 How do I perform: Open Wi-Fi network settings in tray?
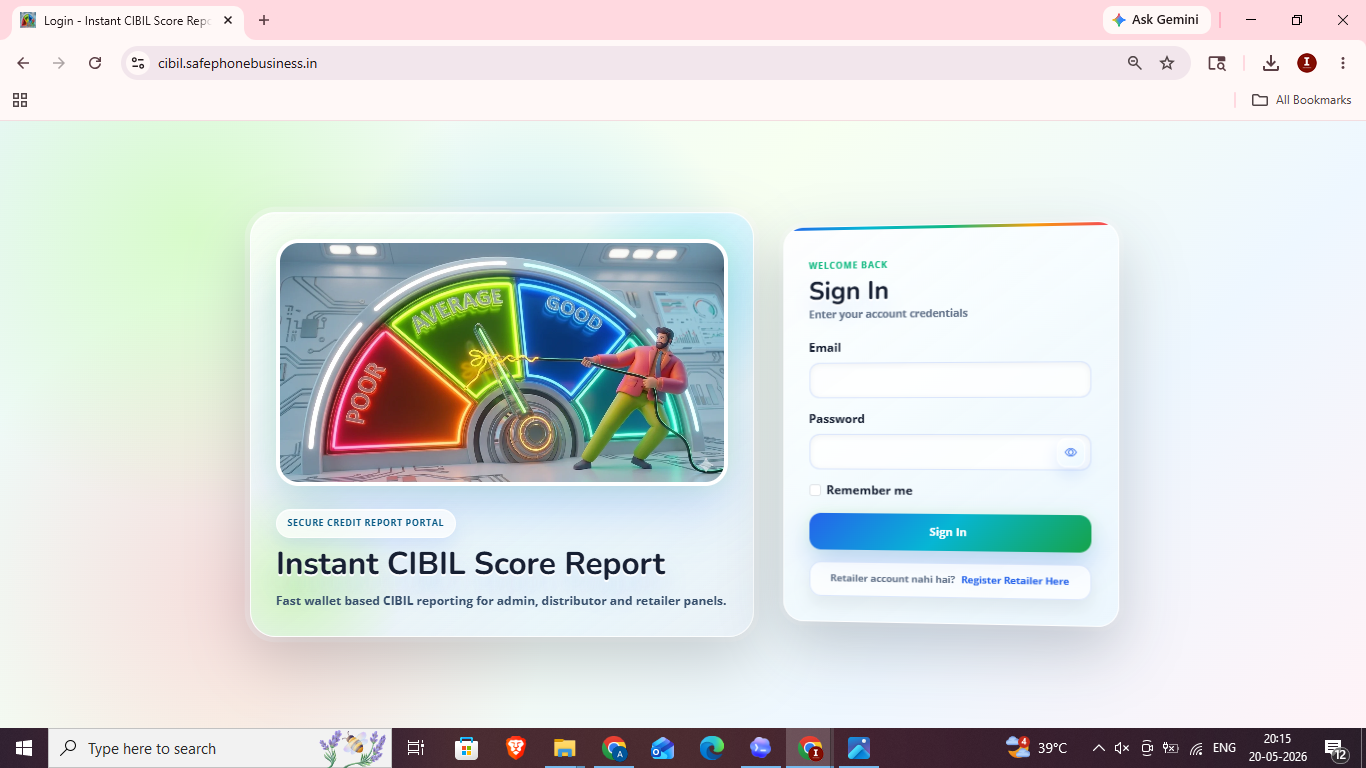click(x=1196, y=748)
